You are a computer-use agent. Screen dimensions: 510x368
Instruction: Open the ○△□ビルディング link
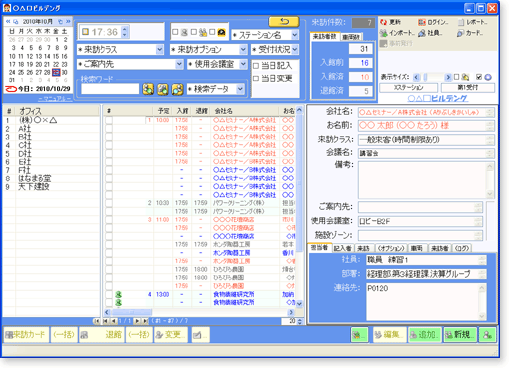pyautogui.click(x=438, y=98)
